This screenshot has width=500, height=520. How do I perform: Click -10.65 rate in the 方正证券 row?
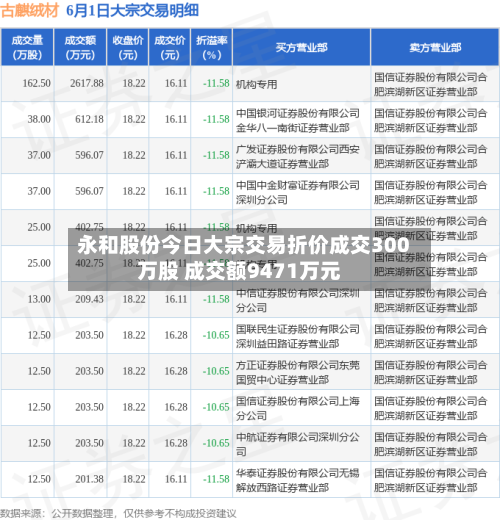[x=216, y=371]
